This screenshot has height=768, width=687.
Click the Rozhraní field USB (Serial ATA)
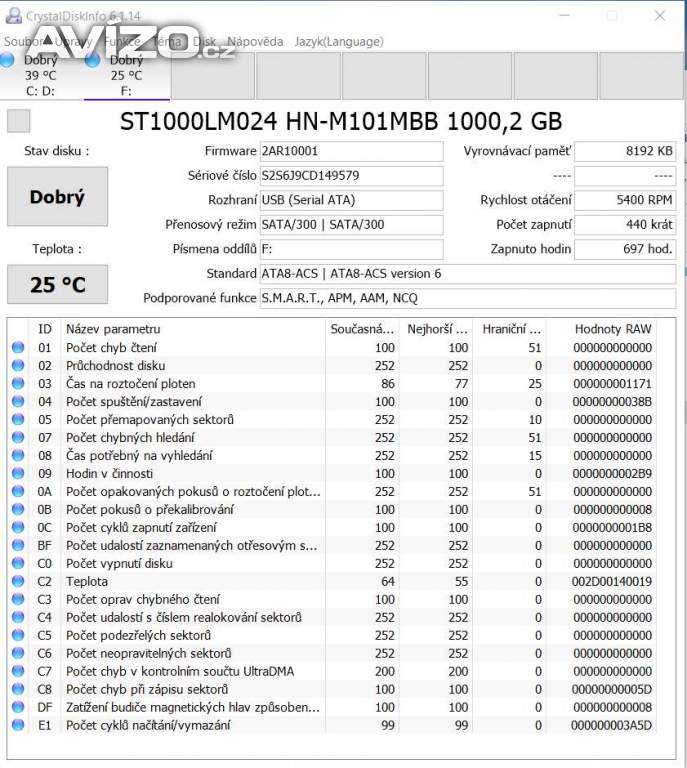tap(351, 200)
